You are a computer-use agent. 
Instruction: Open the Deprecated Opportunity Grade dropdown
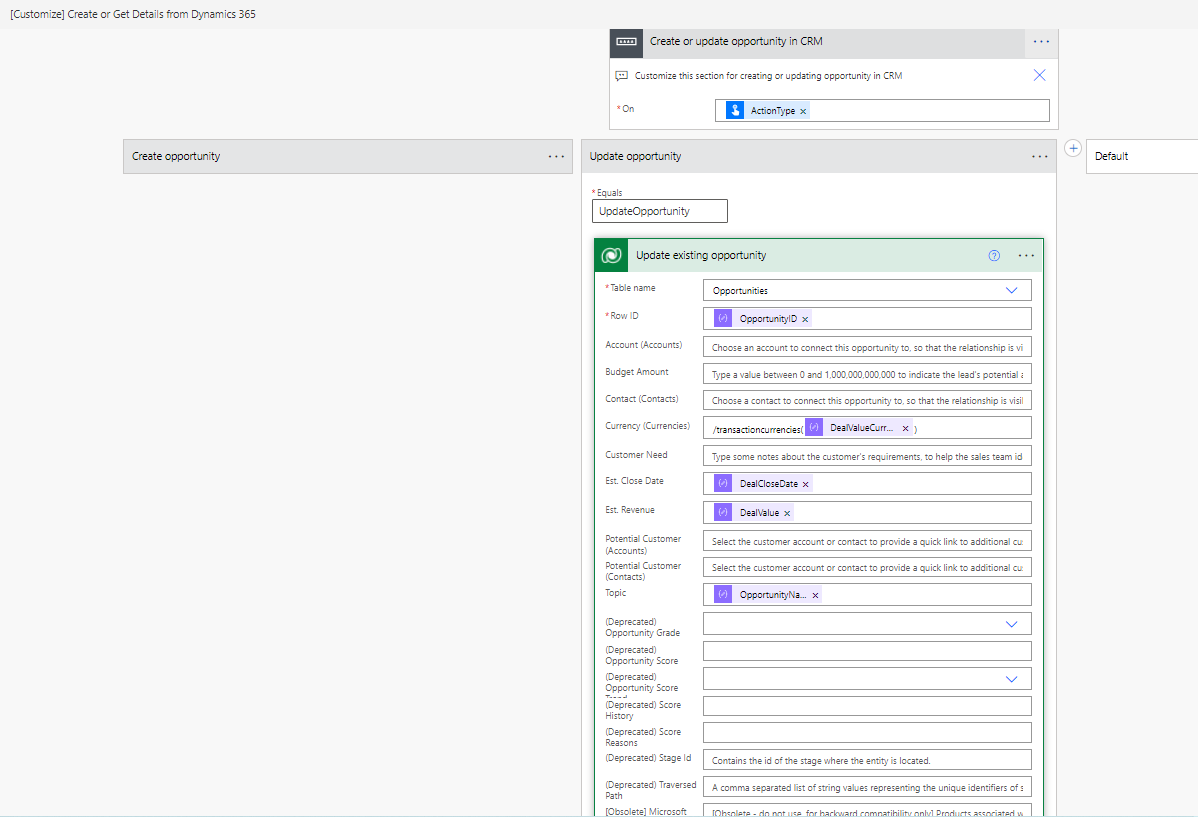click(1011, 624)
